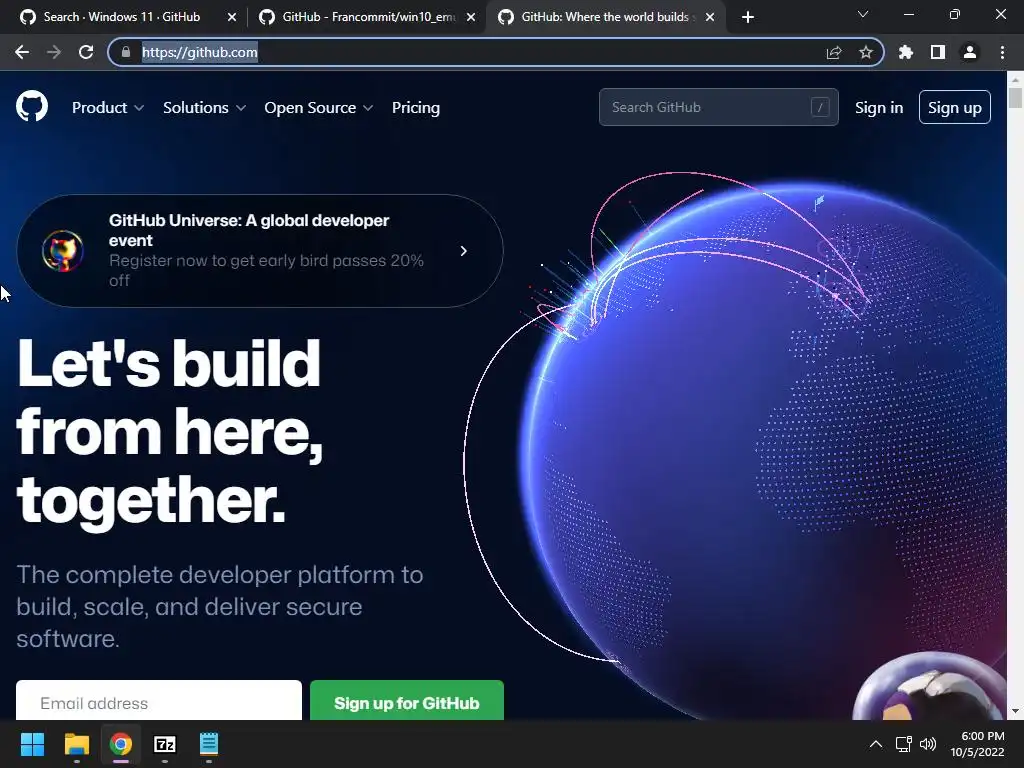
Task: Close the Francommit/win10_emu tab
Action: click(471, 17)
